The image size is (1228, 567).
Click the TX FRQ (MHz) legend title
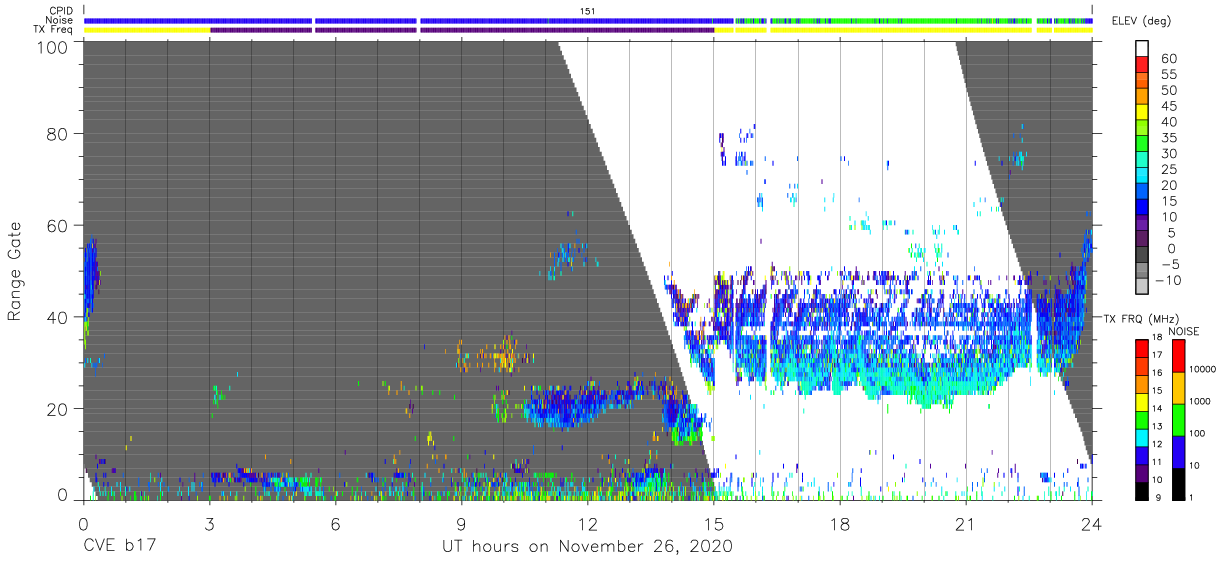click(x=1141, y=318)
